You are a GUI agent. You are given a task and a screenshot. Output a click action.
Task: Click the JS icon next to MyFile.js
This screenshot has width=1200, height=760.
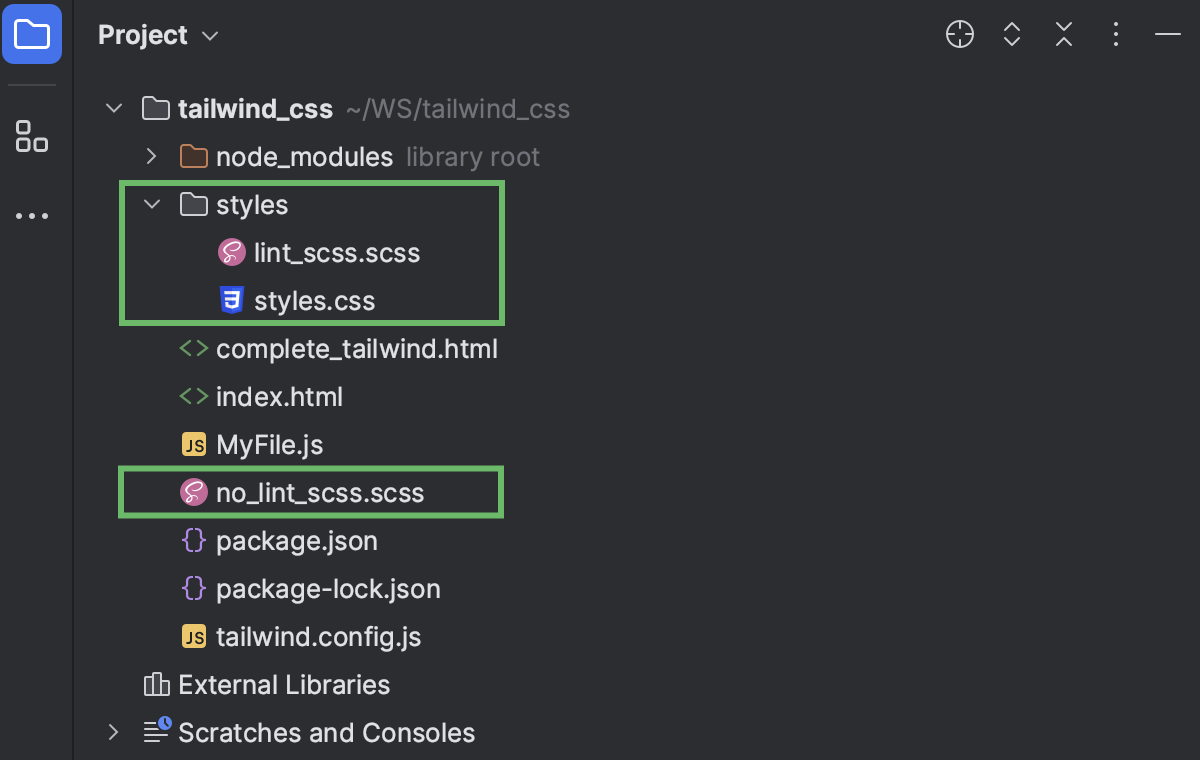[193, 444]
